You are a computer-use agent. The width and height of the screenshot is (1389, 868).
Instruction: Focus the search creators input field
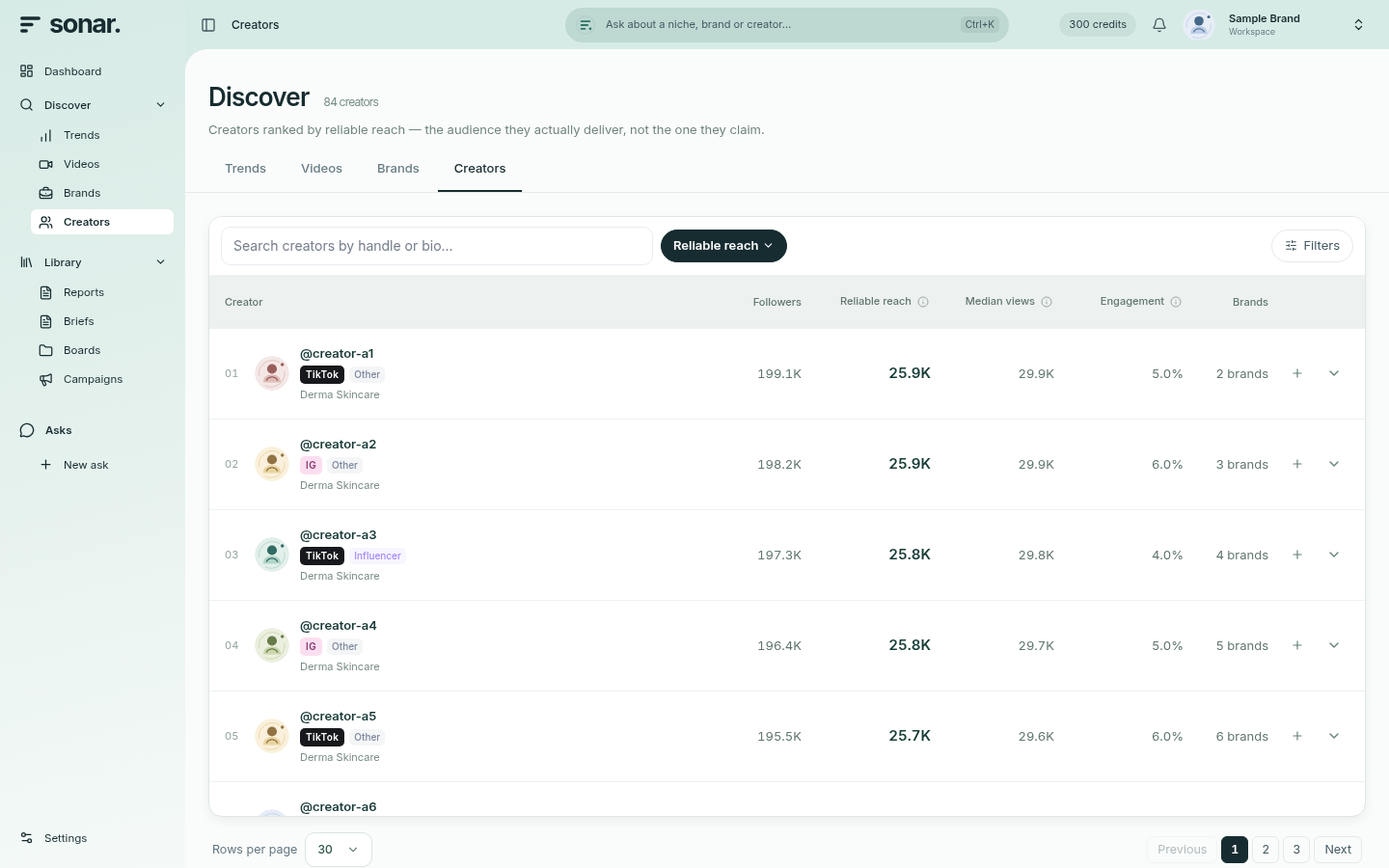click(437, 246)
